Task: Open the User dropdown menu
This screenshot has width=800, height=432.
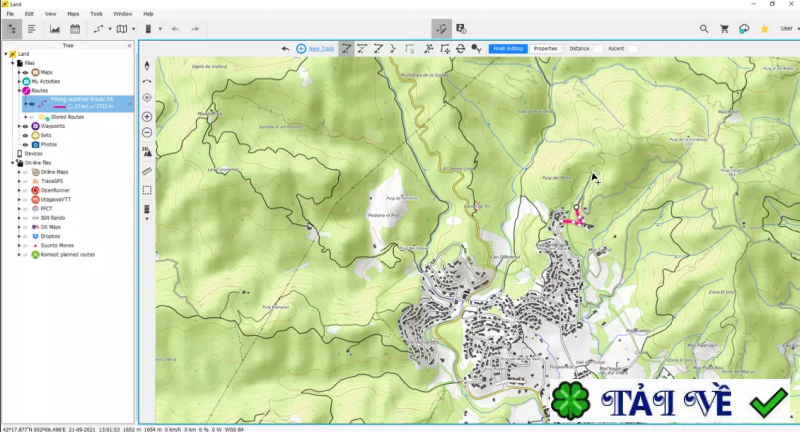Action: coord(788,29)
